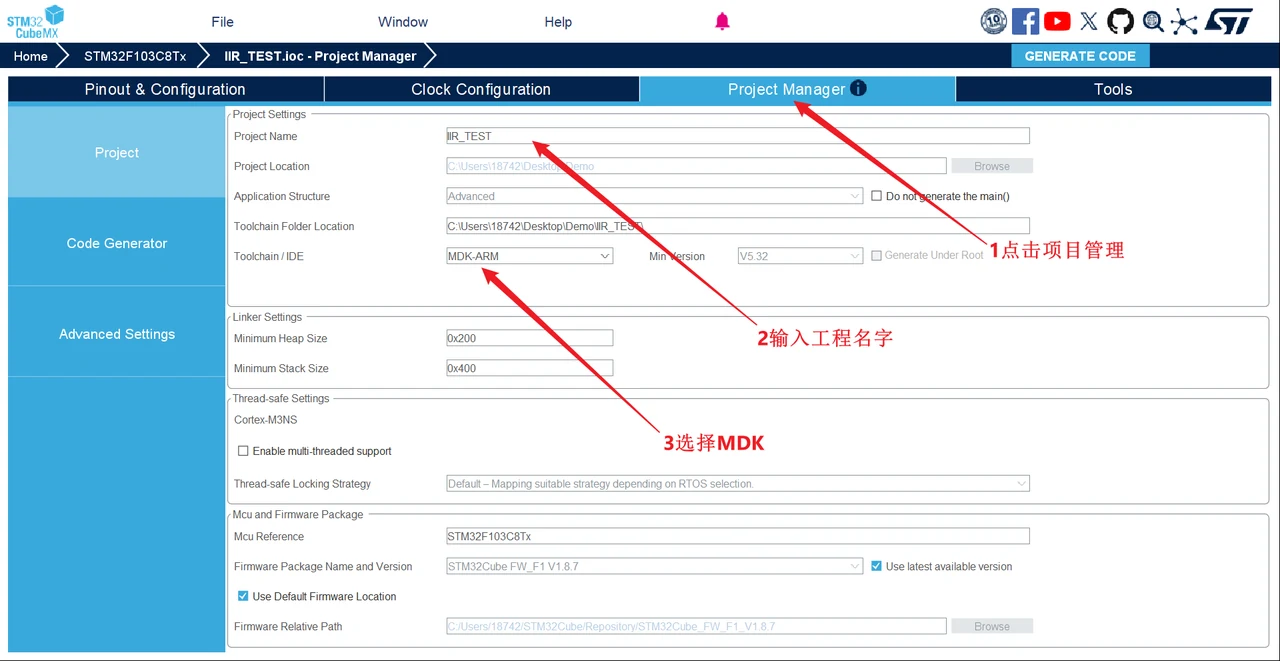1280x661 pixels.
Task: Enable multi-threaded support checkbox
Action: (x=243, y=451)
